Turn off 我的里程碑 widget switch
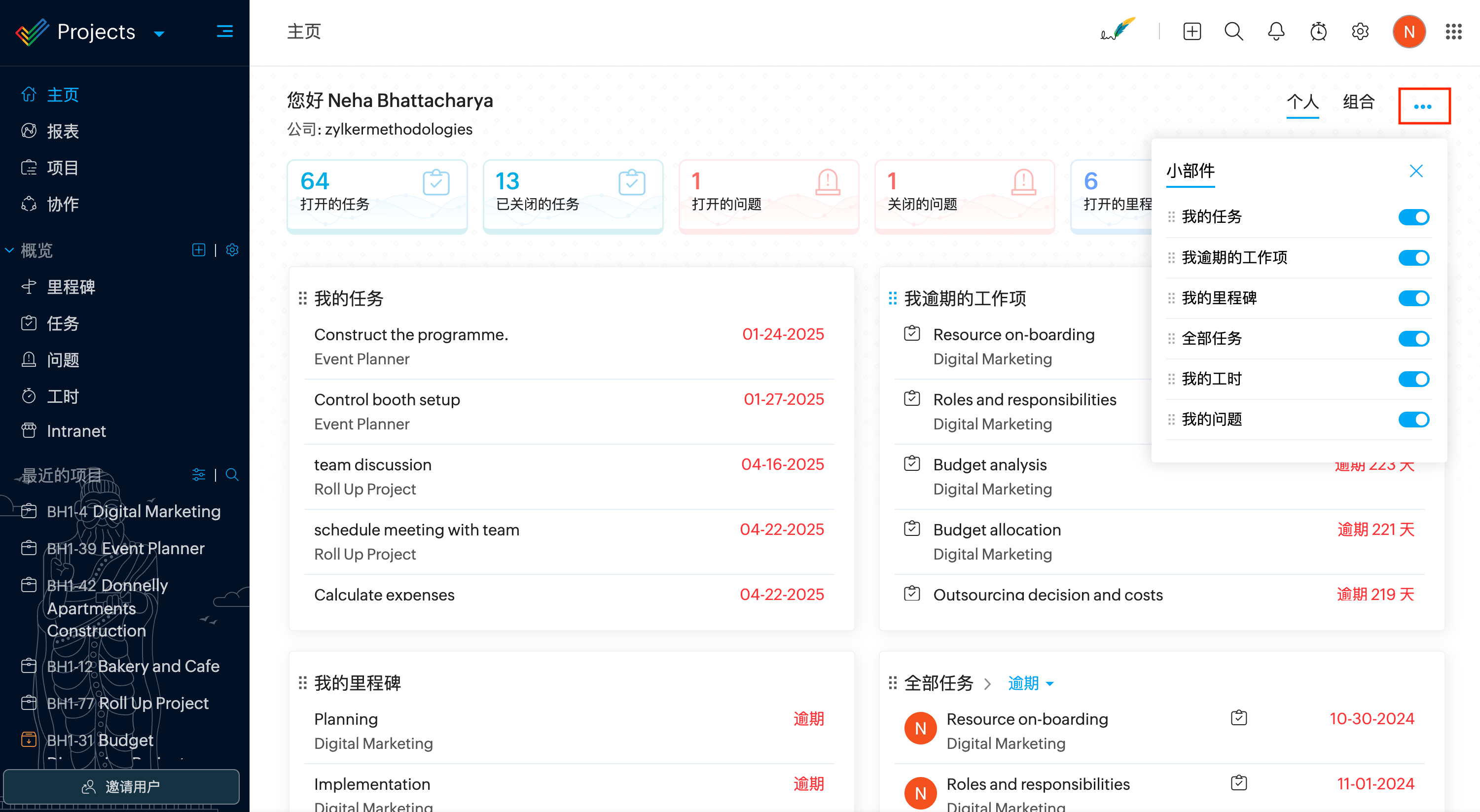 pos(1413,298)
